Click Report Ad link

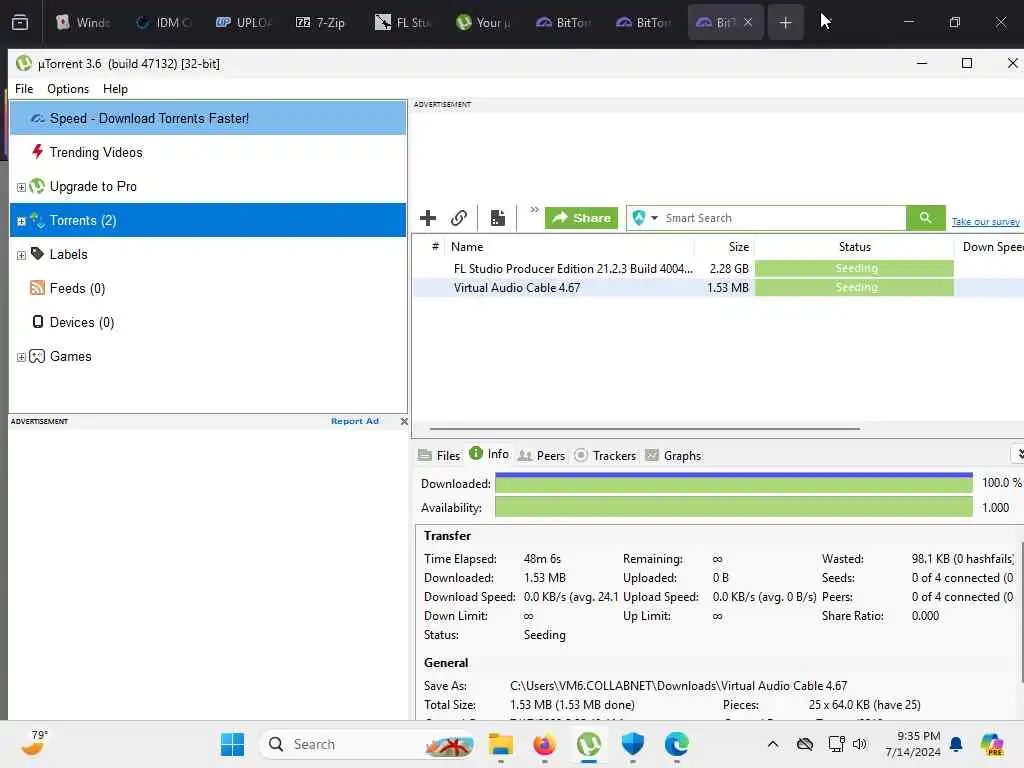(355, 421)
